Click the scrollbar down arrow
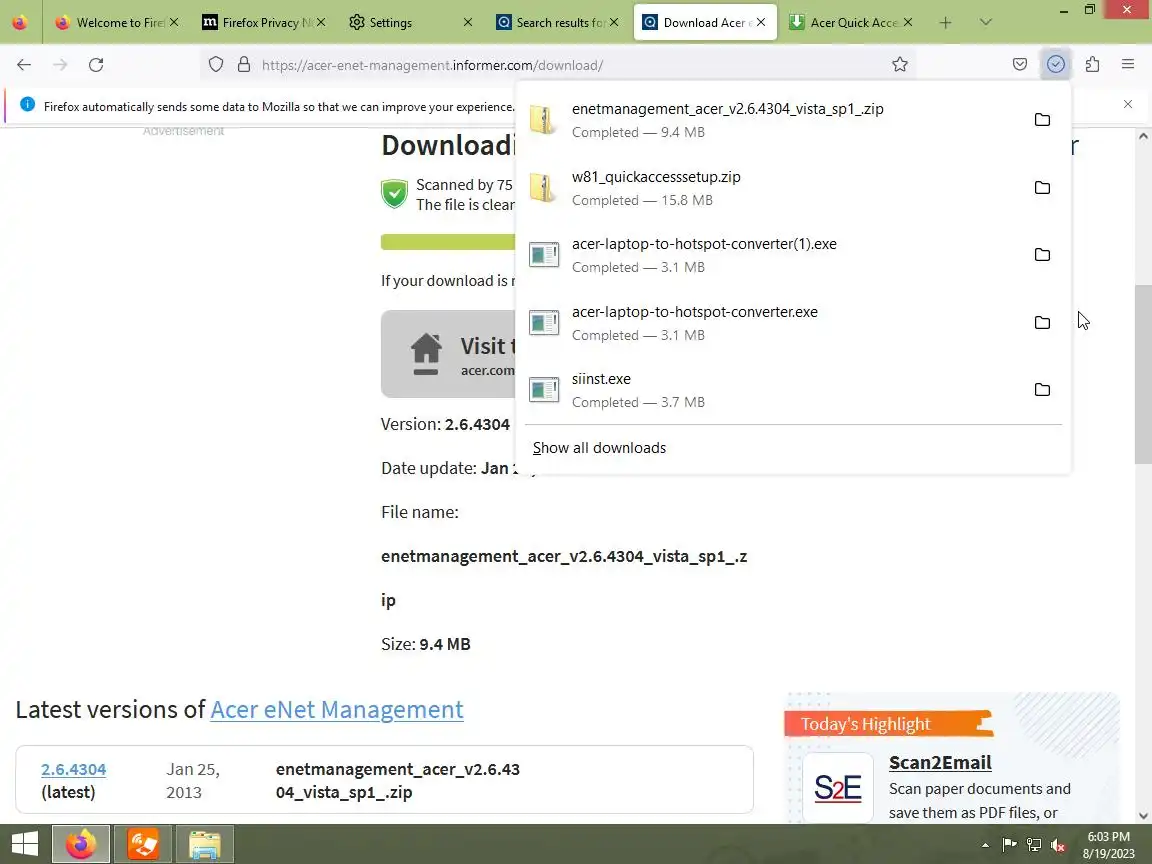 1143,816
